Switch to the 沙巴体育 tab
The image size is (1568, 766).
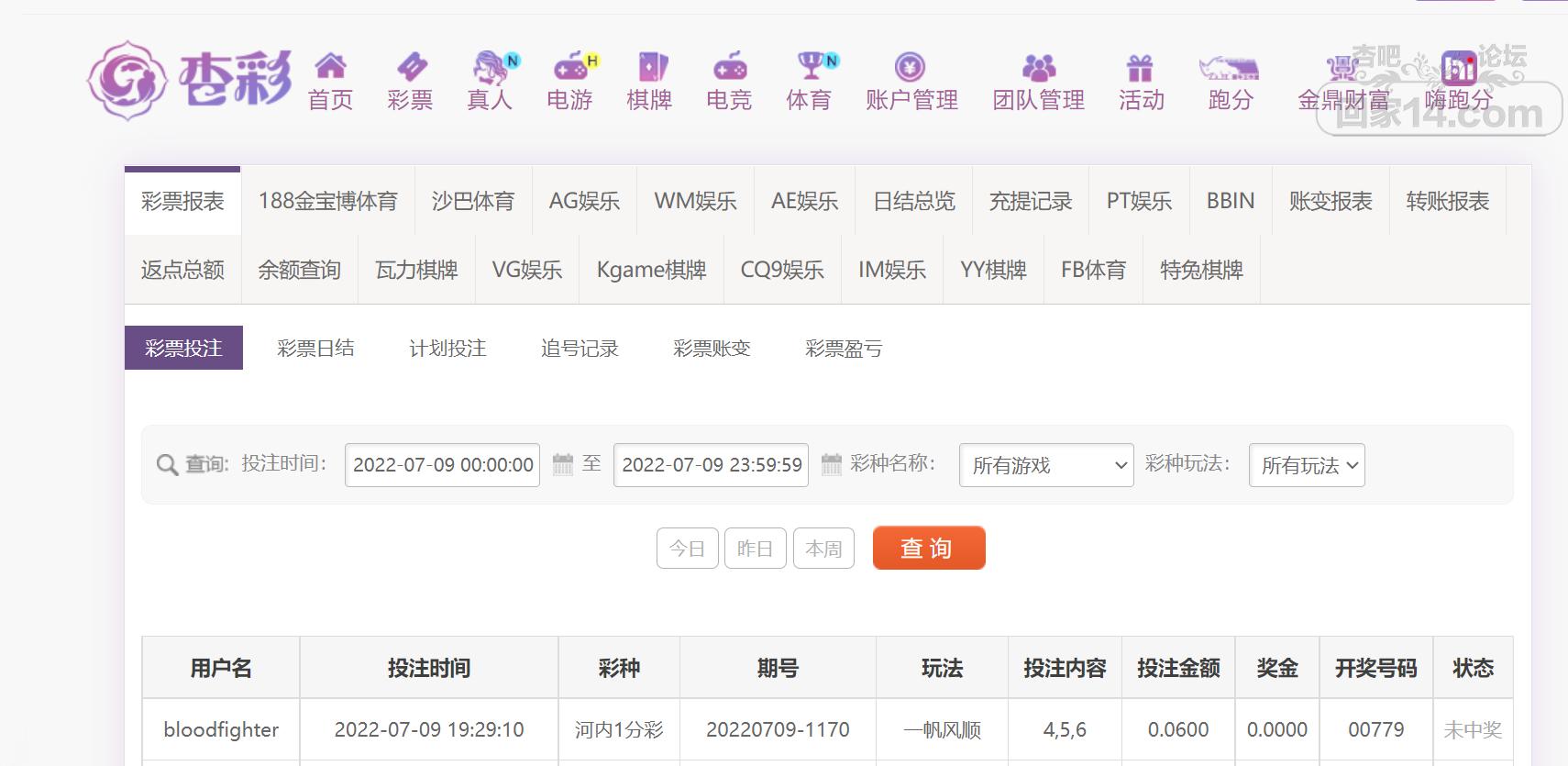click(473, 201)
